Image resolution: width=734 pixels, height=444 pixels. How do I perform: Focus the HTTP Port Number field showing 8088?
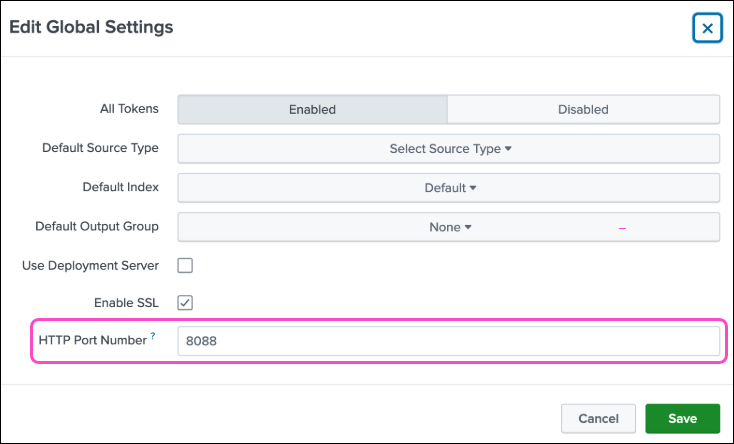tap(448, 341)
